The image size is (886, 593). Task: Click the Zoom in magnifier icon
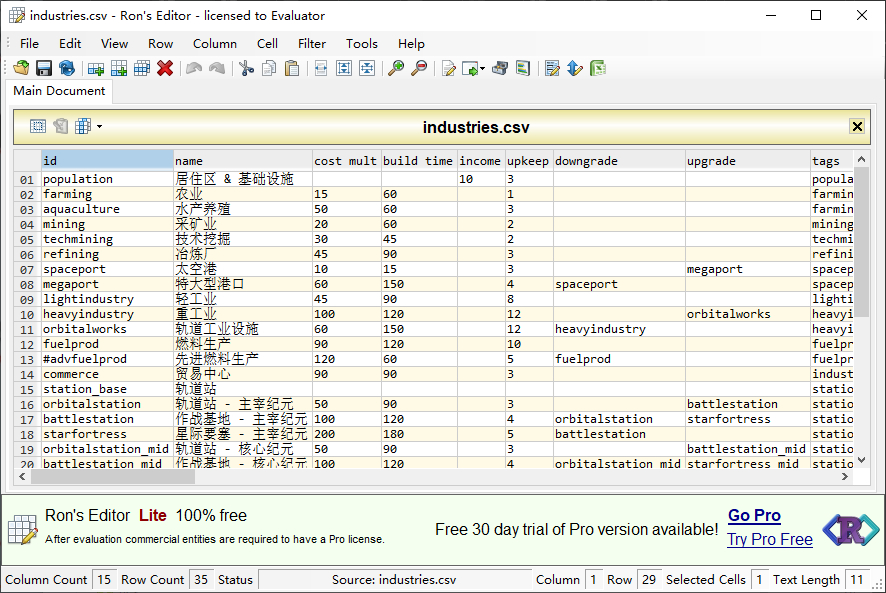(396, 68)
